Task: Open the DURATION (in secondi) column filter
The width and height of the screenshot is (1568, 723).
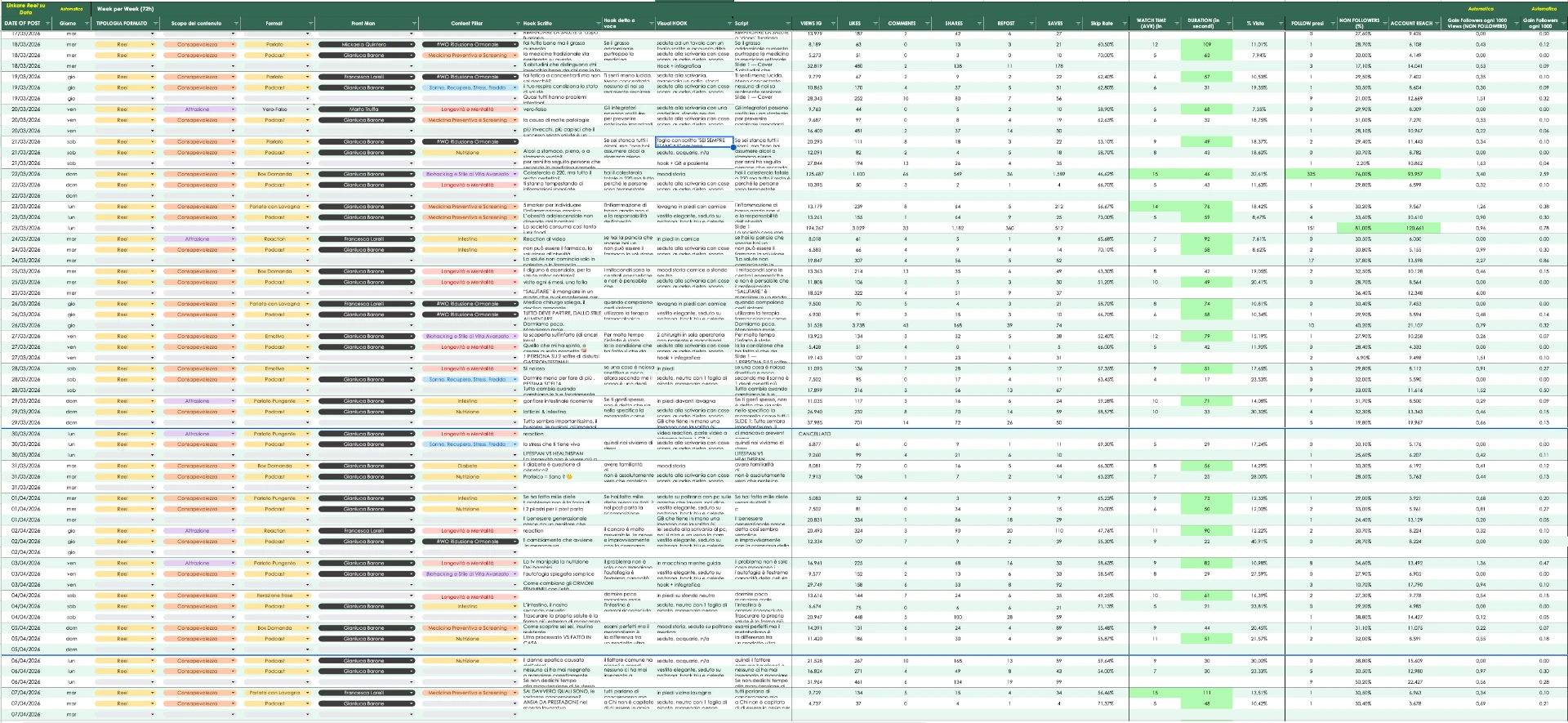Action: [1228, 24]
